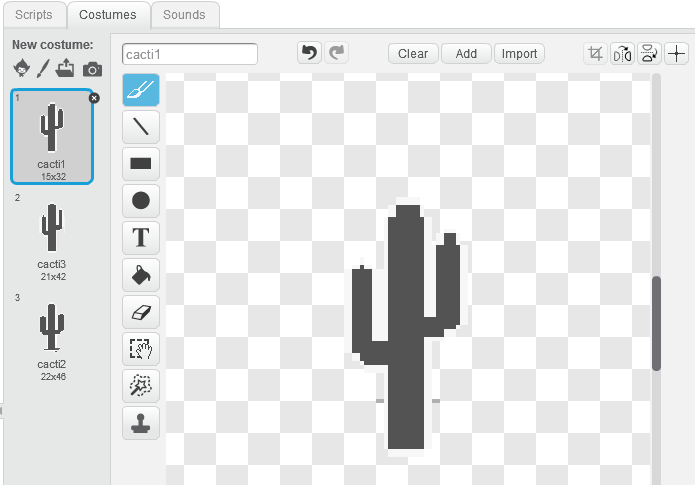Viewport: 695px width, 485px height.
Task: Choose the magic wand background remover
Action: (x=141, y=386)
